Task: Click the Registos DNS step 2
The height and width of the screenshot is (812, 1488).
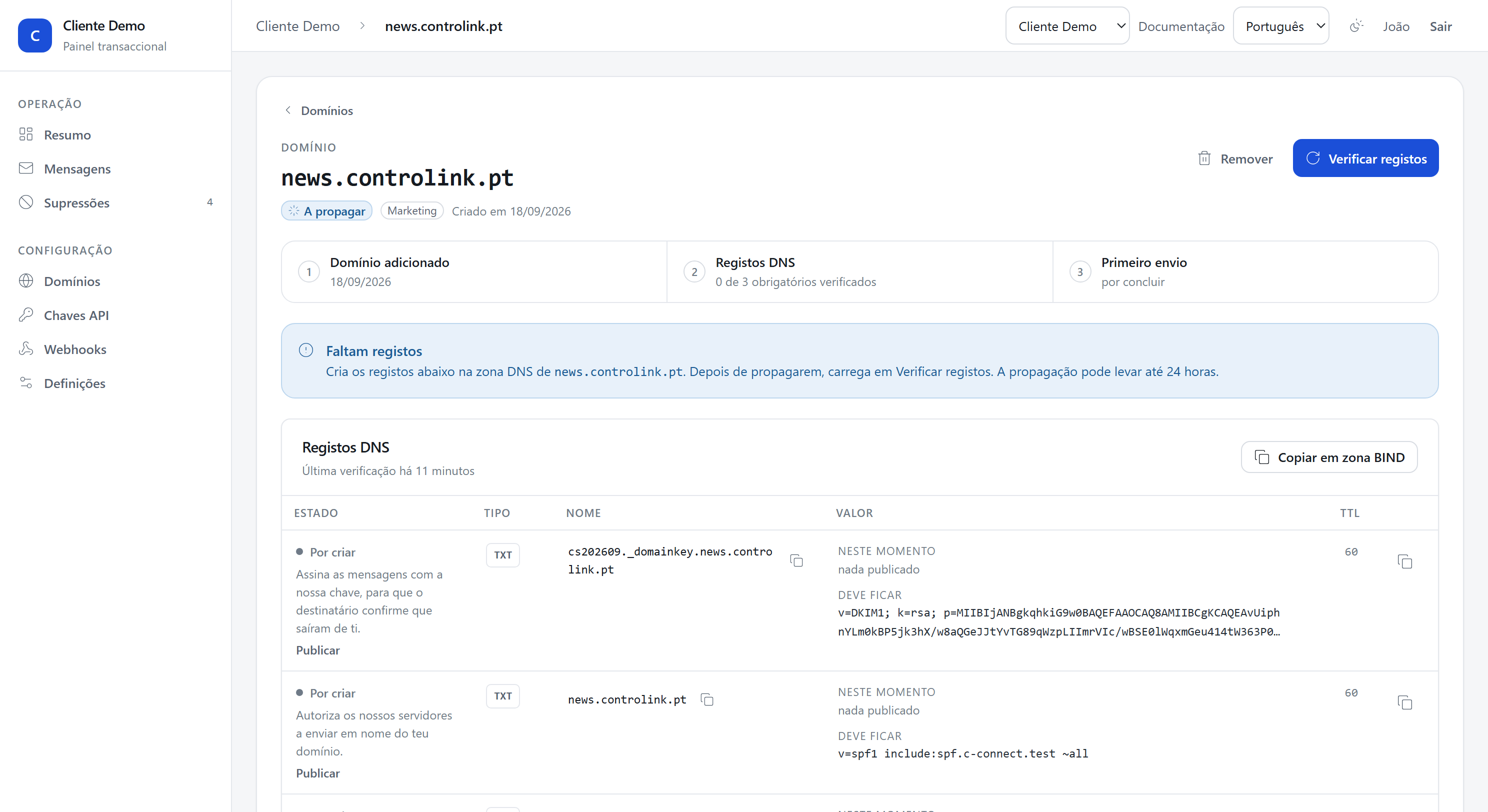Action: tap(859, 271)
